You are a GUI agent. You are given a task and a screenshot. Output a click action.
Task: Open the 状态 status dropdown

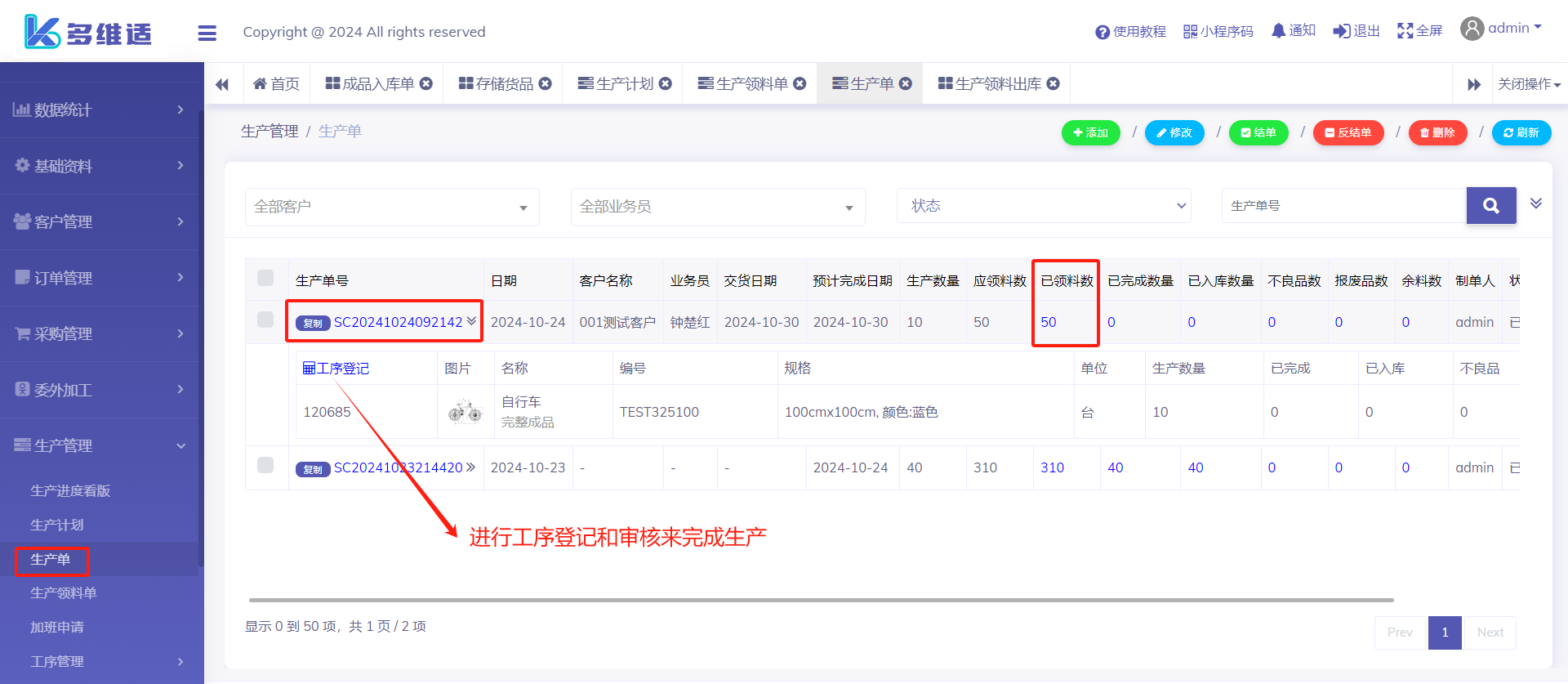1044,206
